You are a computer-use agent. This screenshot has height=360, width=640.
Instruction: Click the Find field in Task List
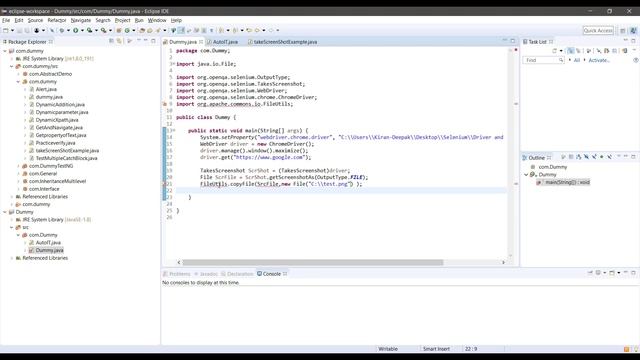pos(543,60)
